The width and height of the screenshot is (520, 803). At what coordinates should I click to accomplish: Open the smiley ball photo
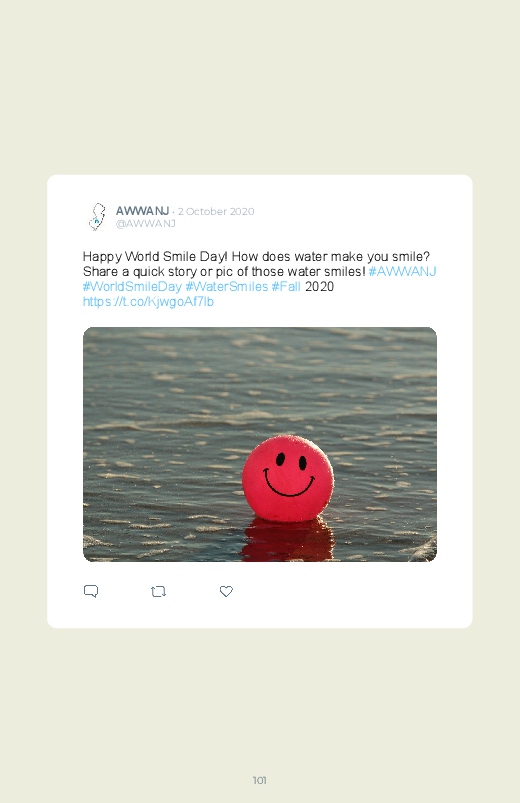point(260,444)
